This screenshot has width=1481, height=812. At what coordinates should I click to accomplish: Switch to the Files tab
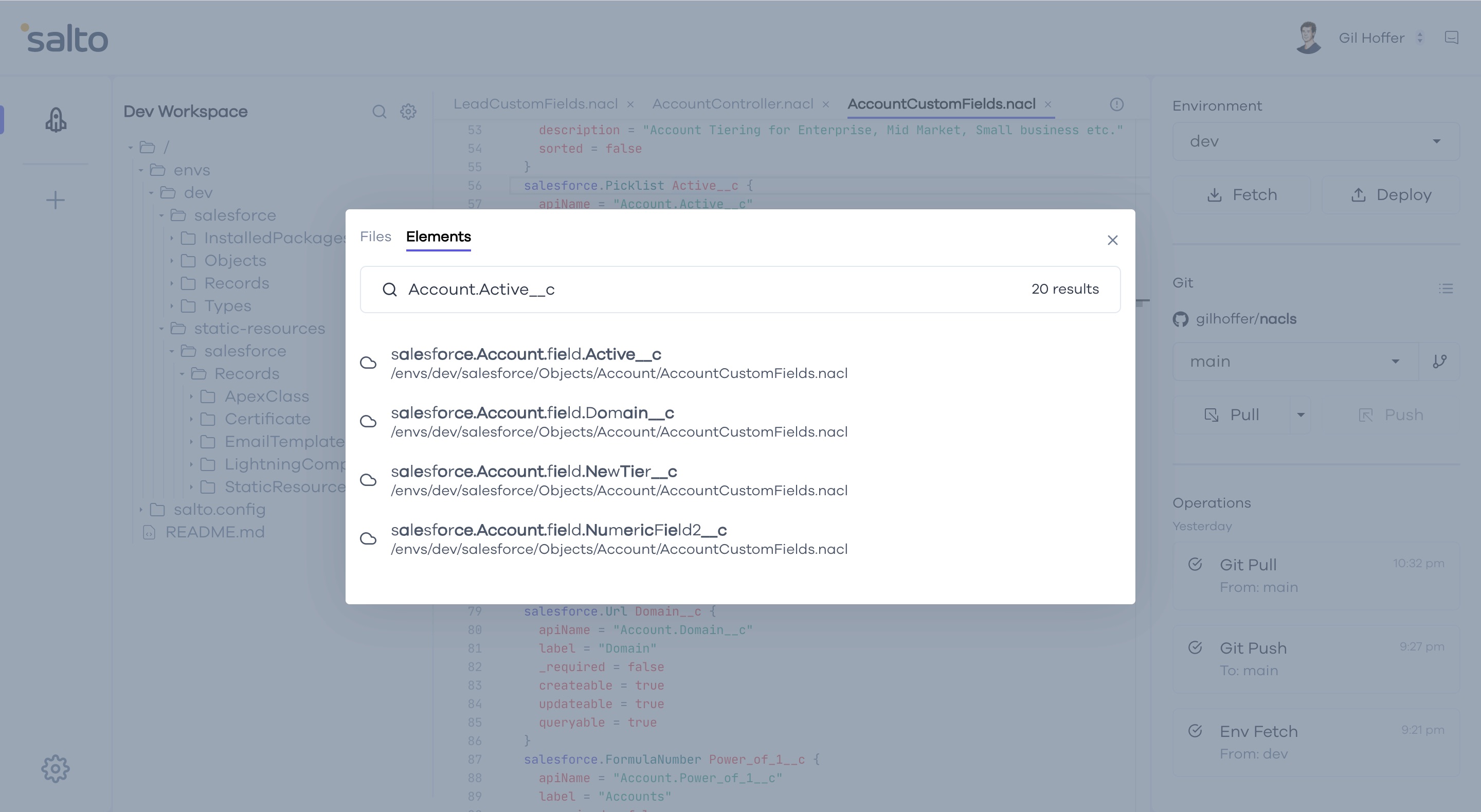375,237
